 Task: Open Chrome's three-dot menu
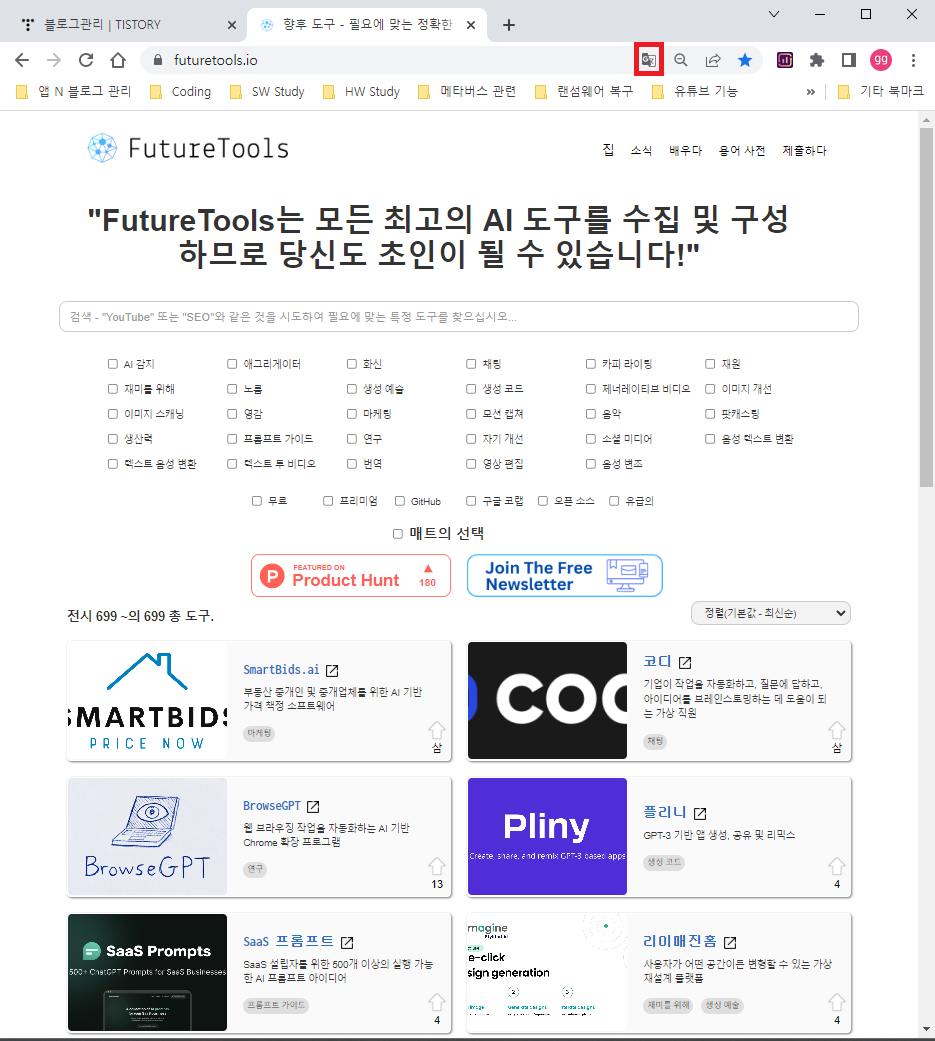click(x=913, y=60)
